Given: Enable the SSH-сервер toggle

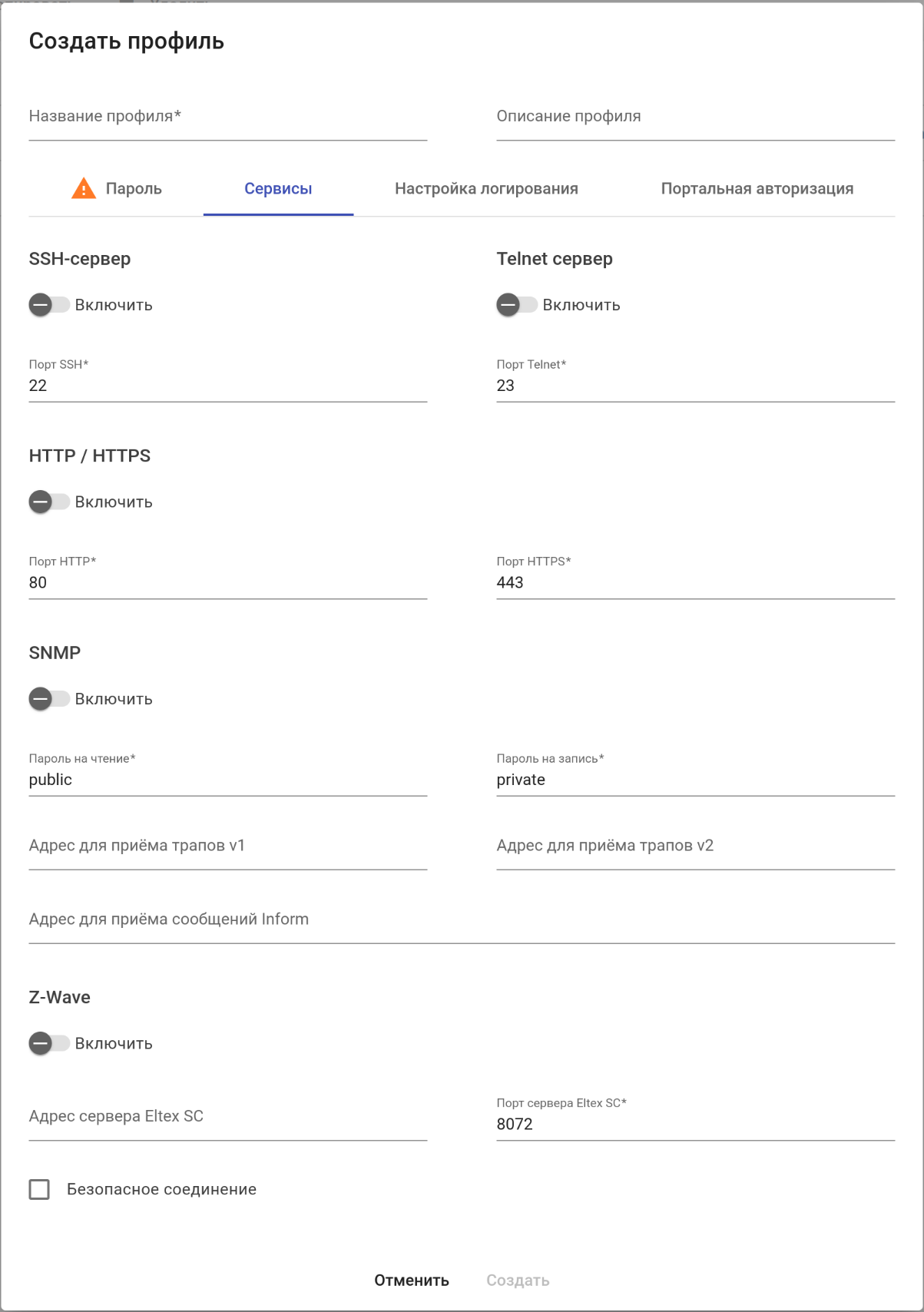Looking at the screenshot, I should tap(49, 305).
